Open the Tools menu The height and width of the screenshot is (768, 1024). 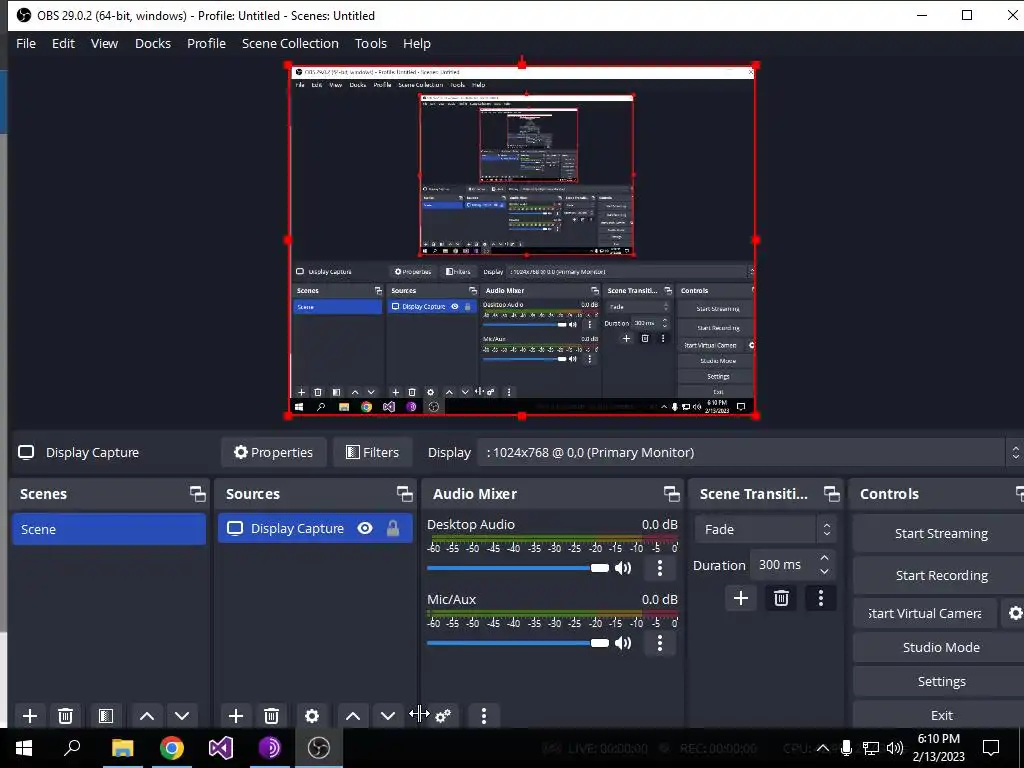pos(371,43)
